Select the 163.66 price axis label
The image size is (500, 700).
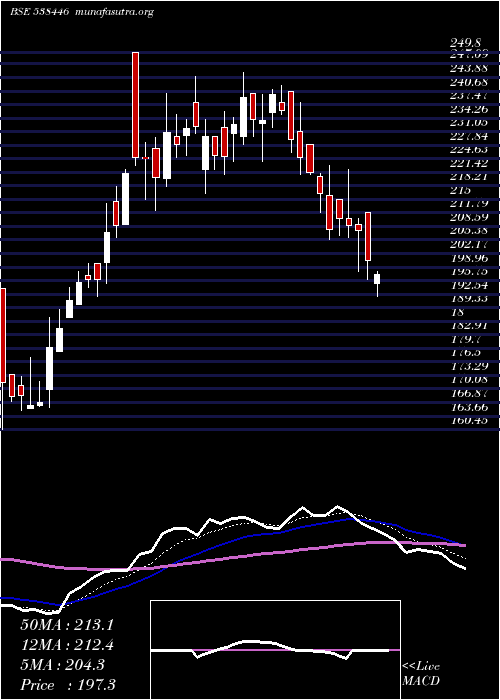click(469, 407)
